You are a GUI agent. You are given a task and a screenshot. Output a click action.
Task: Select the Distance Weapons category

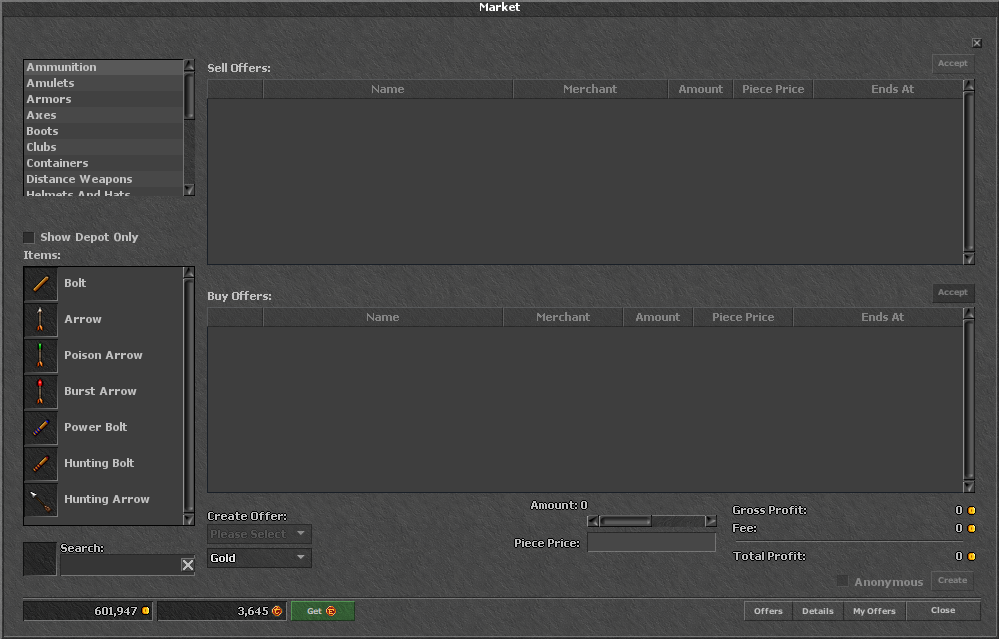(x=104, y=179)
